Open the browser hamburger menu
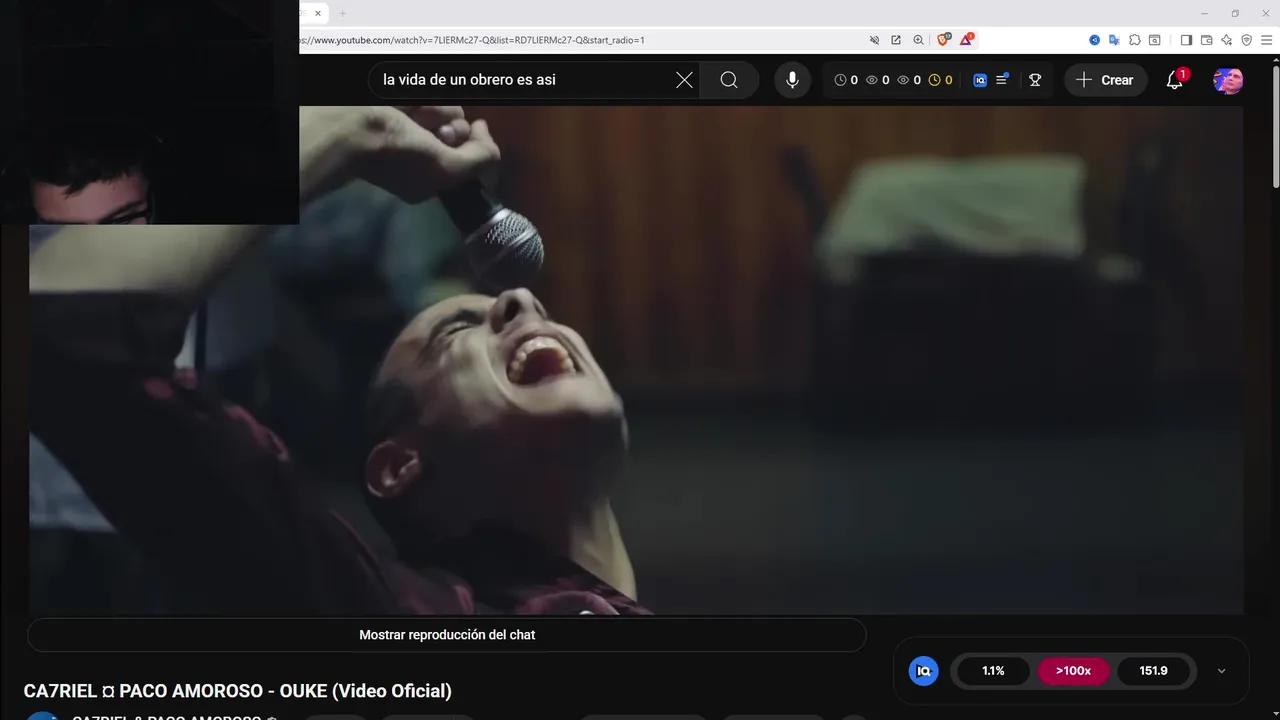Viewport: 1280px width, 720px height. tap(1266, 40)
